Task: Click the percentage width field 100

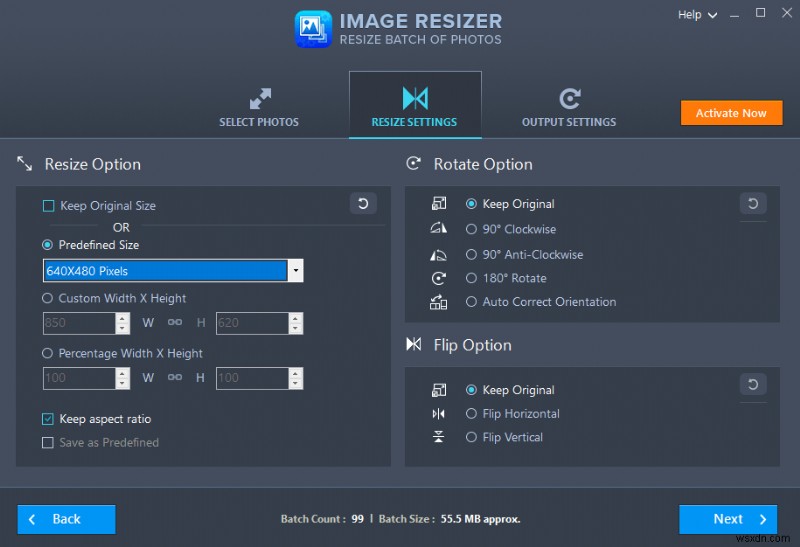Action: tap(79, 378)
